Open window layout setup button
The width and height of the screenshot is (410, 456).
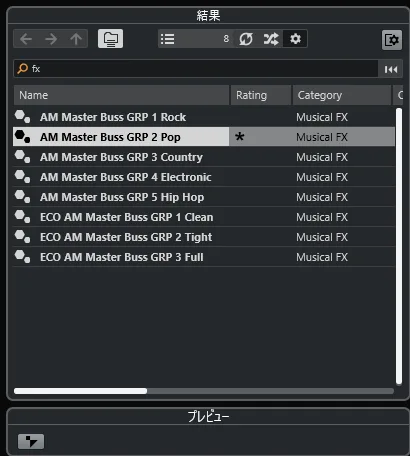[392, 40]
